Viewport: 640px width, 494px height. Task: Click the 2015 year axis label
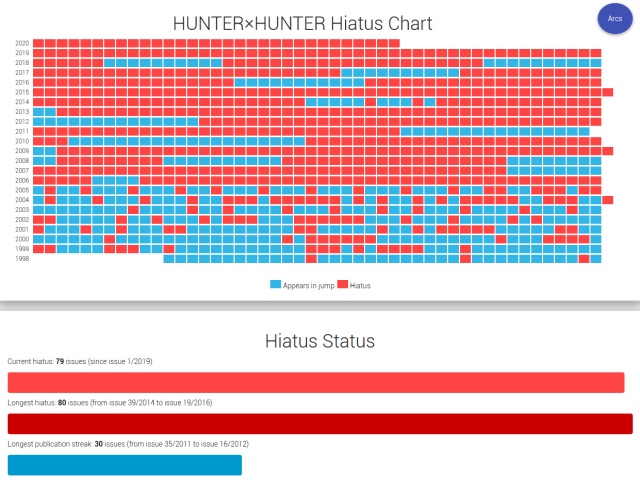22,92
